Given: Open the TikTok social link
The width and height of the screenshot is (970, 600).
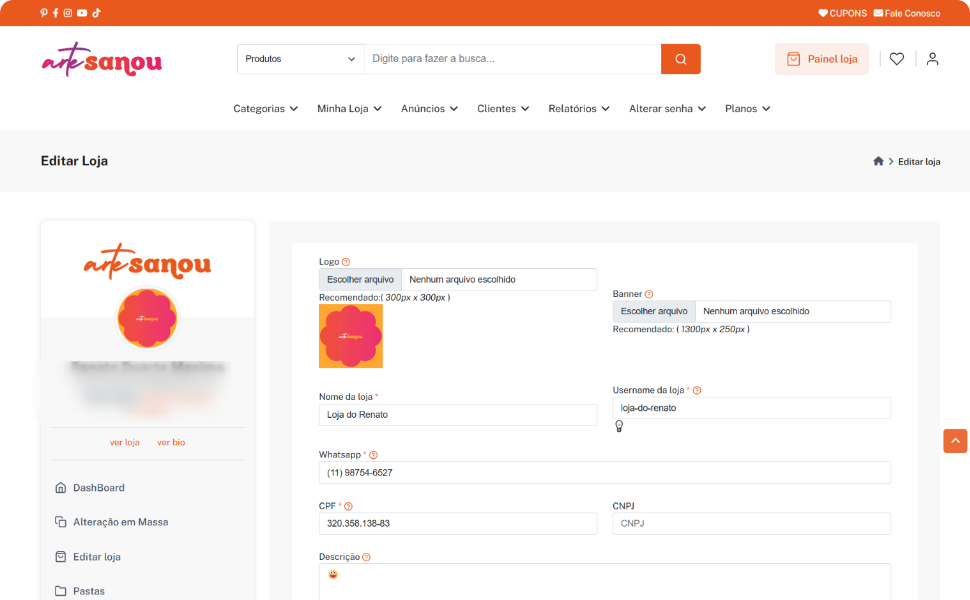Looking at the screenshot, I should [97, 13].
